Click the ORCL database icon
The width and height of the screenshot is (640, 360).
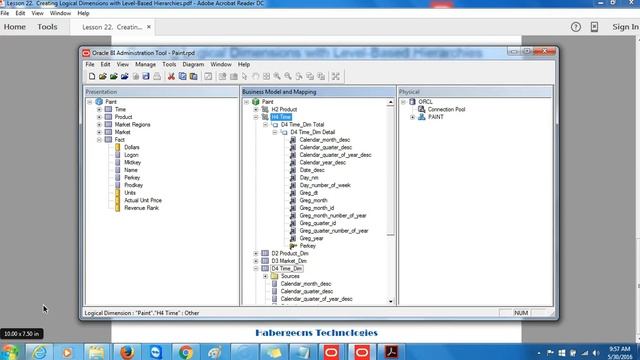pyautogui.click(x=412, y=102)
